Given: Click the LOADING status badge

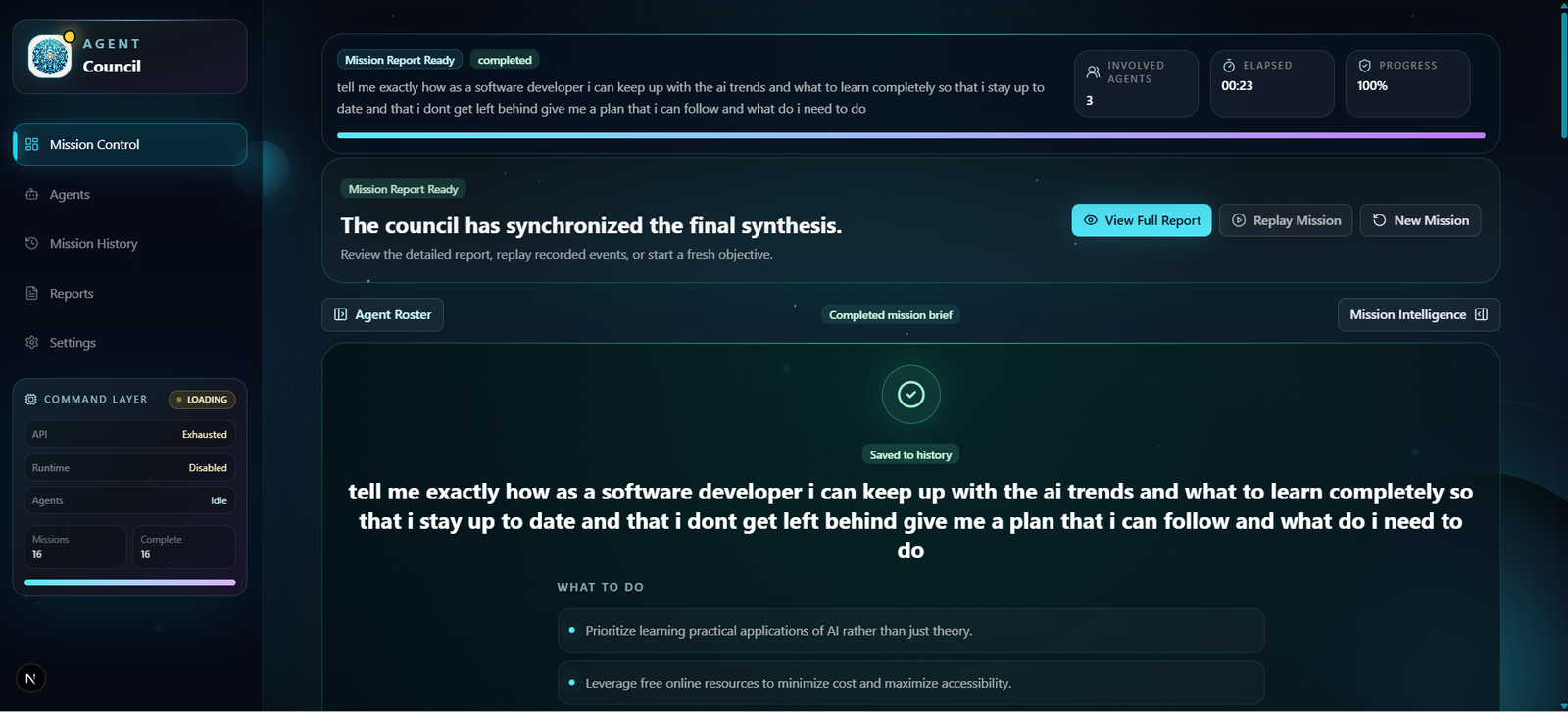Looking at the screenshot, I should 202,400.
